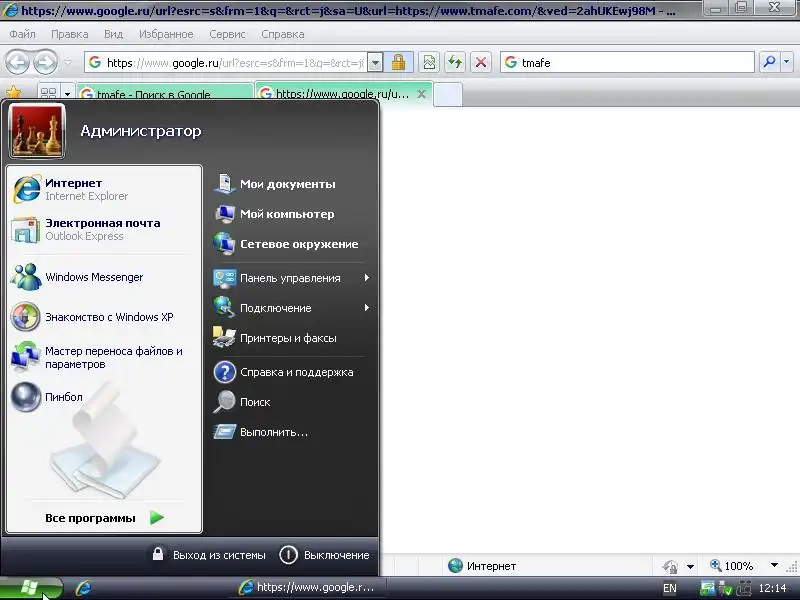Screen dimensions: 800x600
Task: Click the browser Forward arrow button
Action: pos(46,63)
